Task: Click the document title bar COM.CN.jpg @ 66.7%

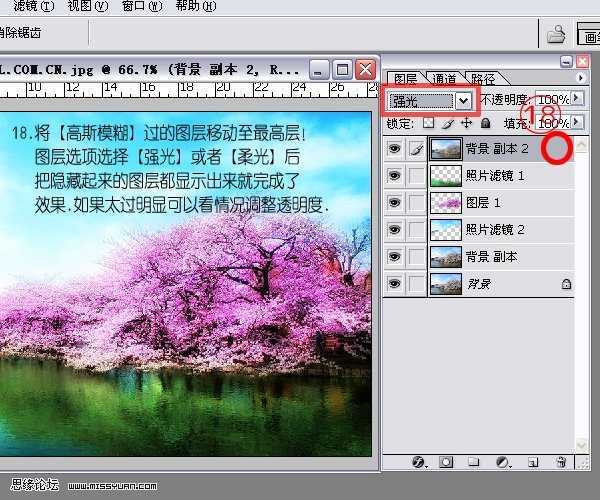Action: pos(151,70)
